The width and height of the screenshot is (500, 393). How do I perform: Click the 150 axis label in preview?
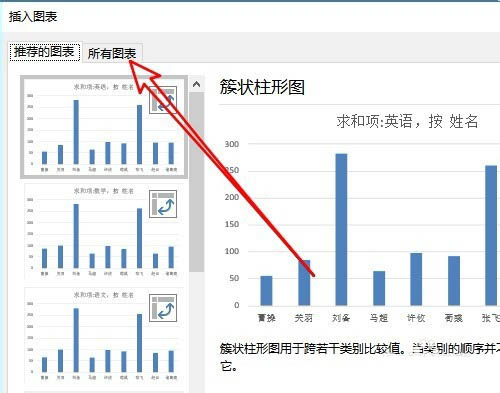coord(232,224)
